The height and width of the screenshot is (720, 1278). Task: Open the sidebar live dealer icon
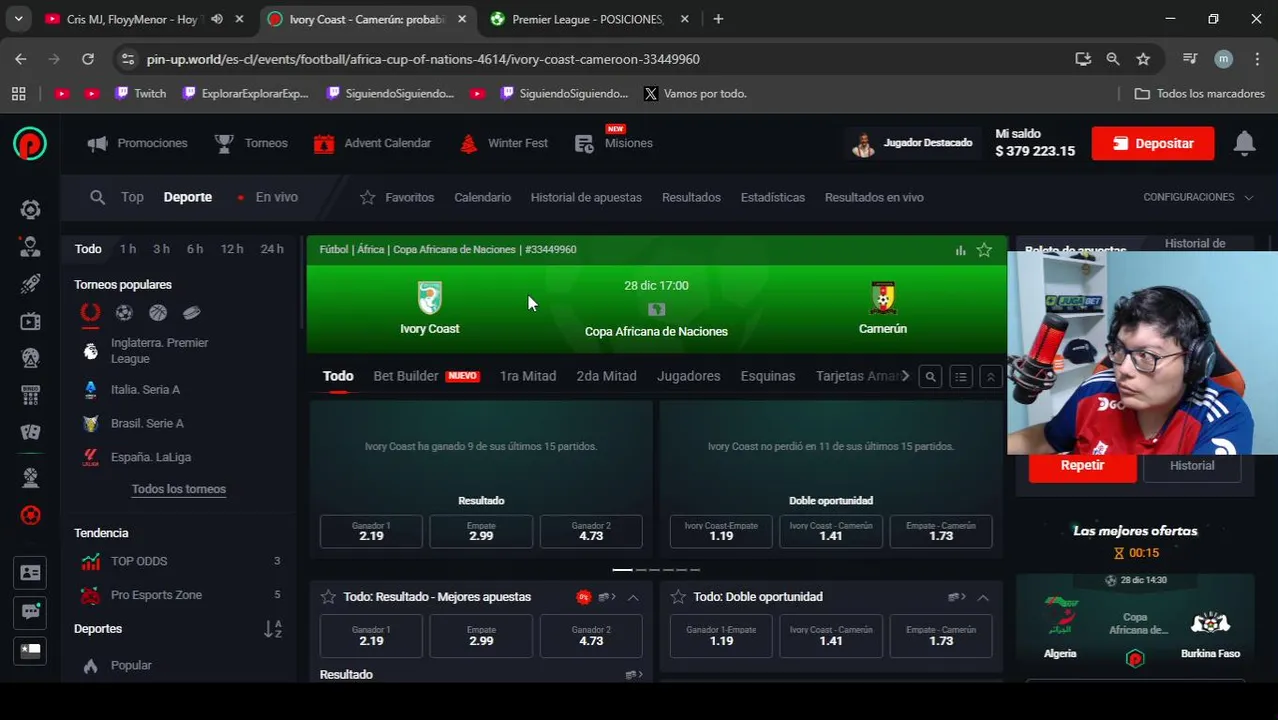point(31,247)
